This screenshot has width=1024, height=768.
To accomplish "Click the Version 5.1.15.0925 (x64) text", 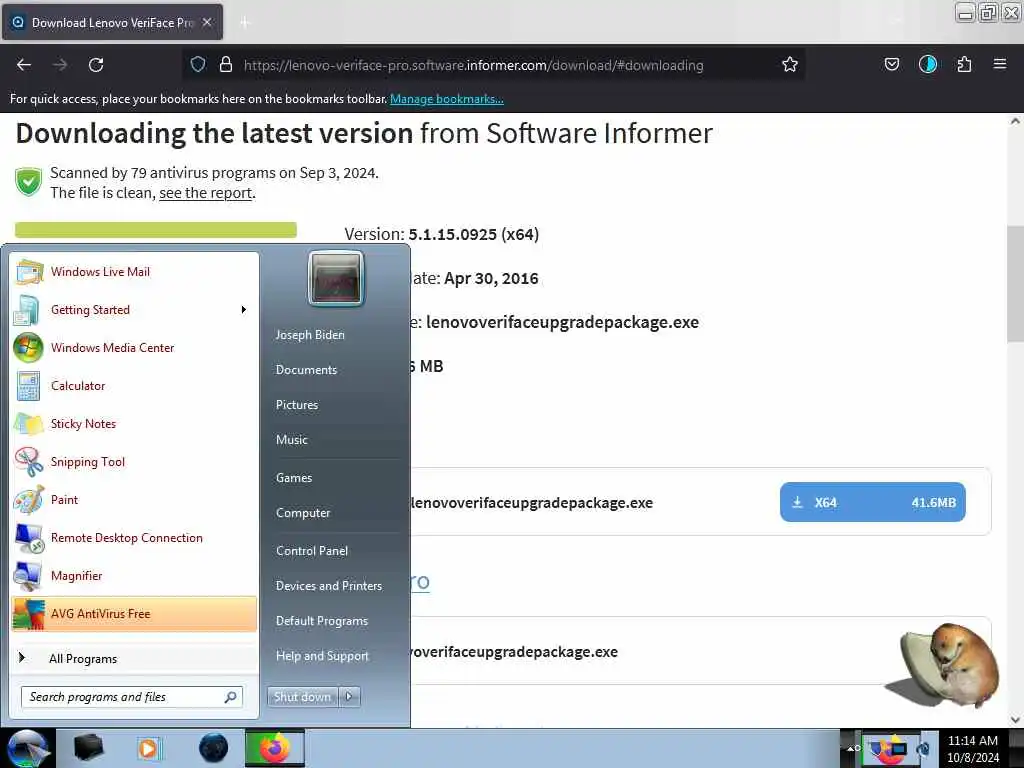I will pyautogui.click(x=441, y=234).
